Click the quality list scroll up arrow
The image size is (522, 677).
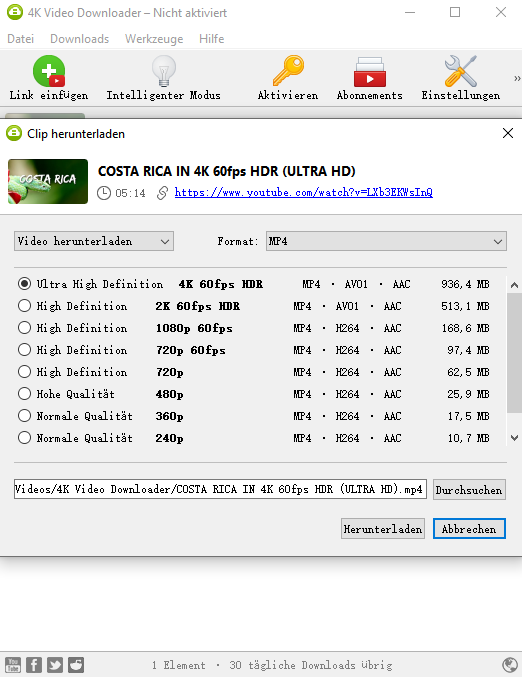pos(514,285)
